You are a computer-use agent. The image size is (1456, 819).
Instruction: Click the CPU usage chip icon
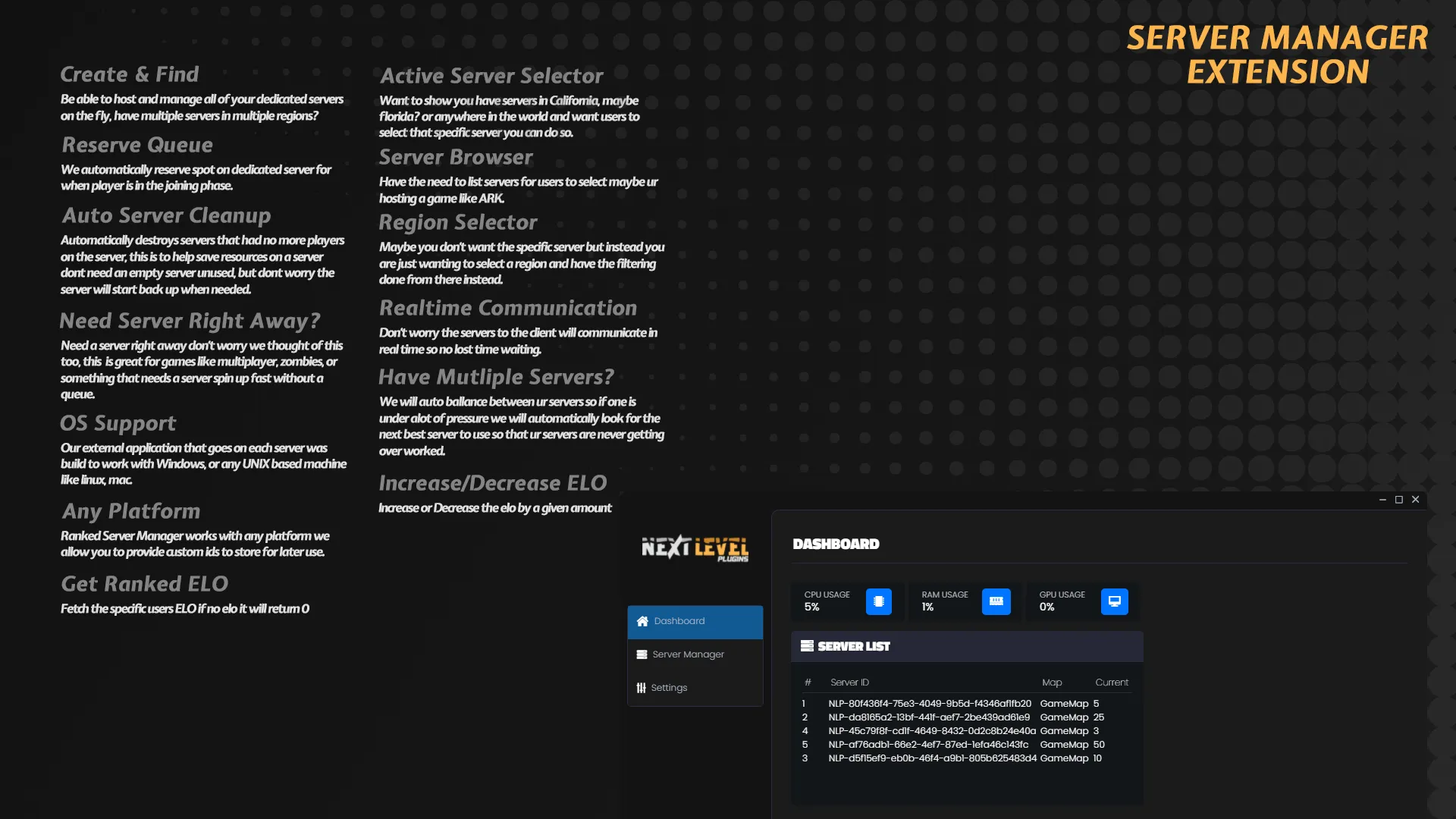pyautogui.click(x=878, y=601)
